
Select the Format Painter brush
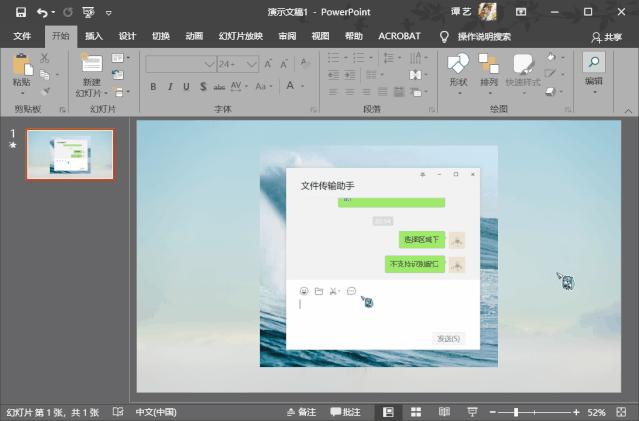click(45, 91)
